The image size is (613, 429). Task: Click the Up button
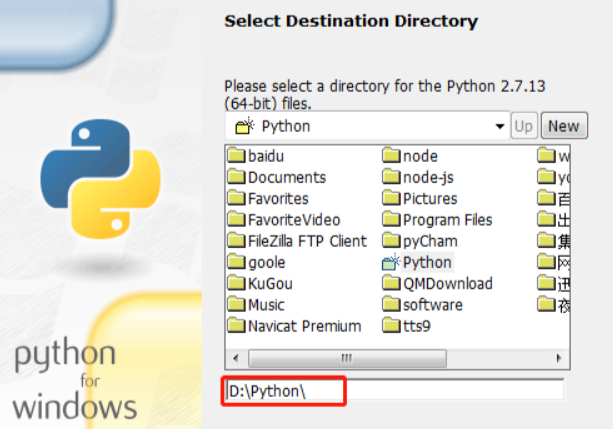point(524,126)
